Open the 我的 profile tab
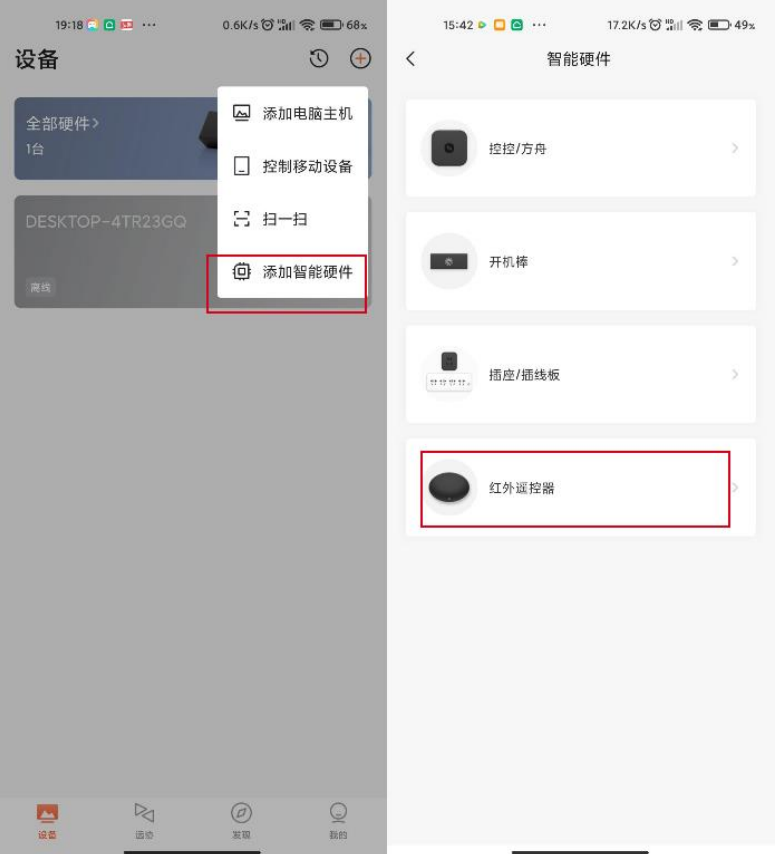The image size is (782, 854). coord(338,821)
